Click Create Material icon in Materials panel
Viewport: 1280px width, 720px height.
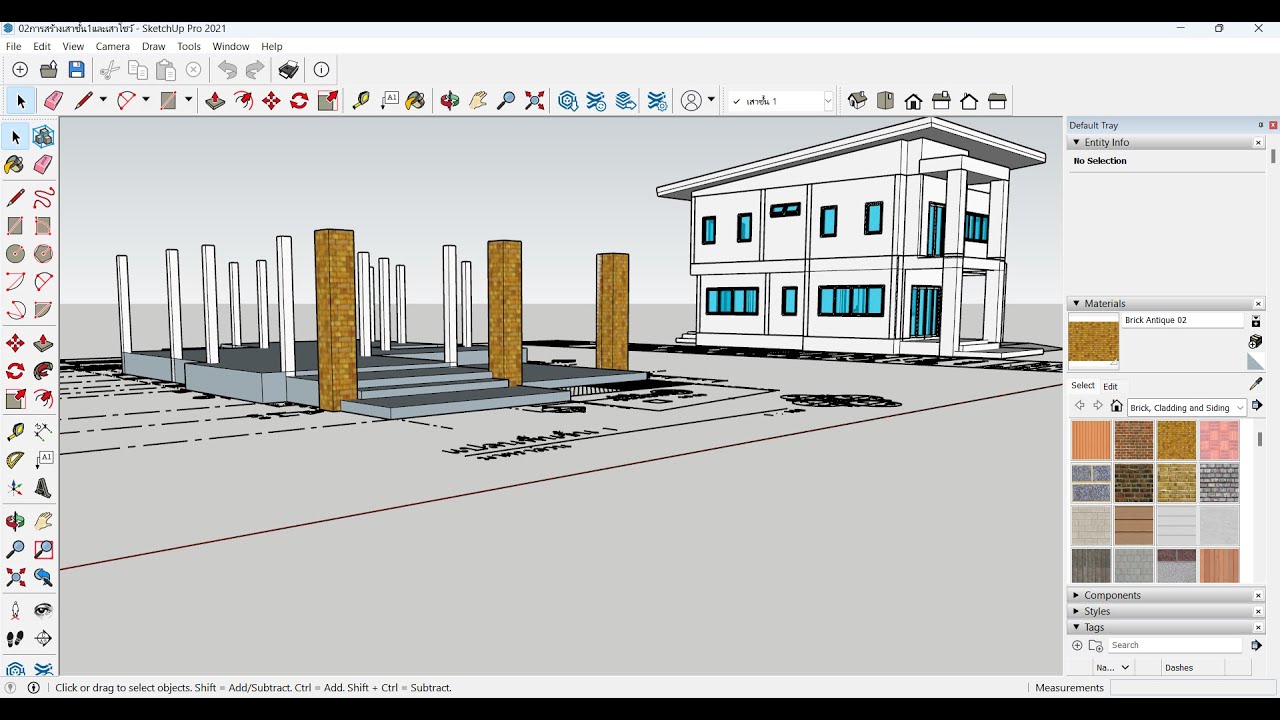click(1256, 342)
